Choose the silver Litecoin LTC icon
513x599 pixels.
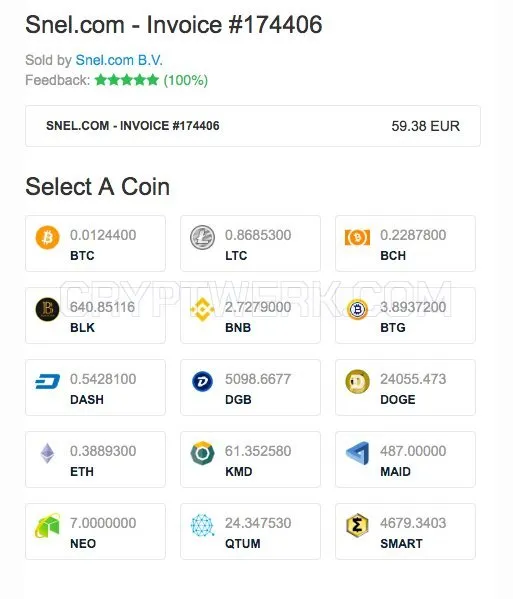[x=202, y=237]
